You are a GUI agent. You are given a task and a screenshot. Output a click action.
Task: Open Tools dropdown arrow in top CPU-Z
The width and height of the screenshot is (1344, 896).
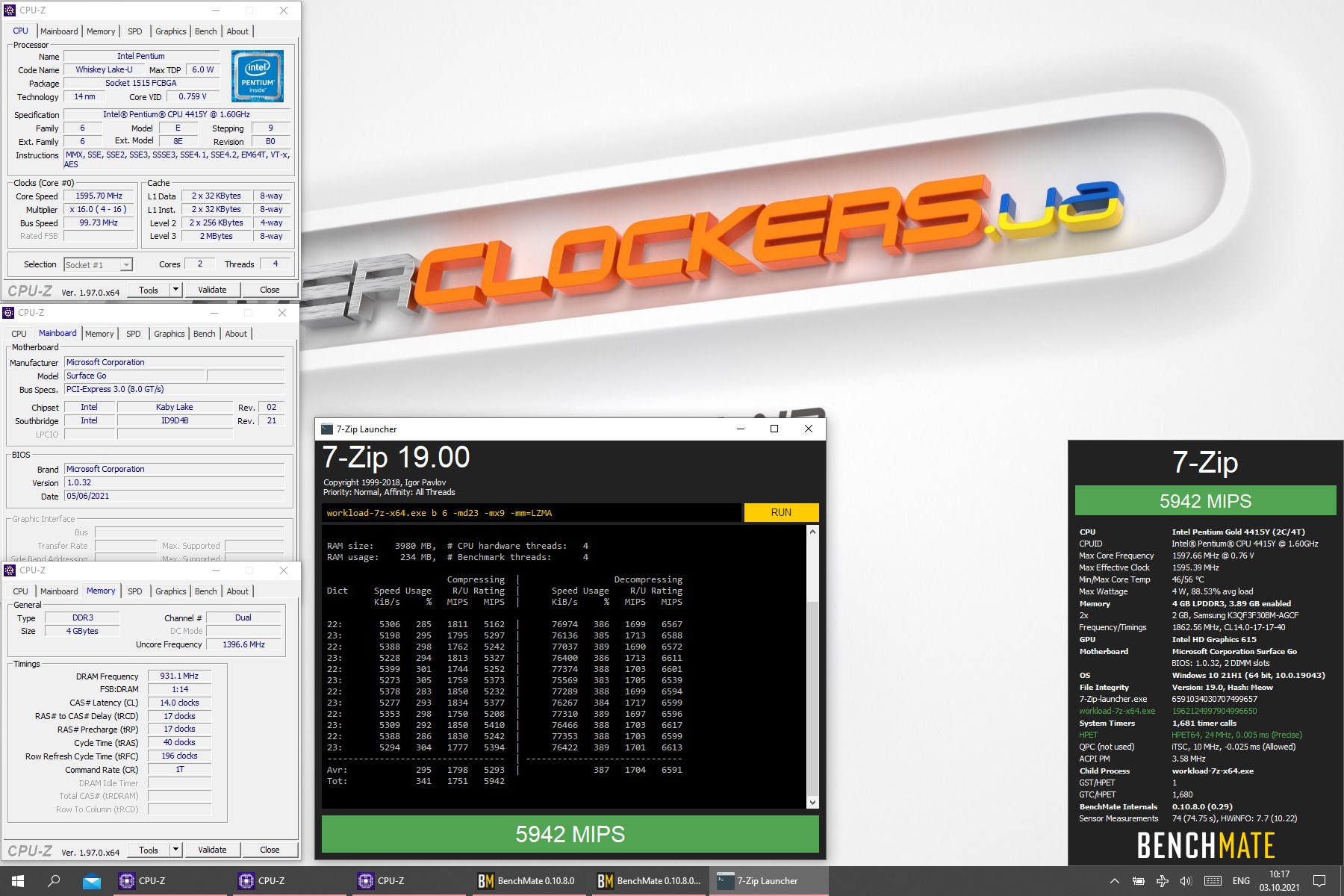(175, 290)
